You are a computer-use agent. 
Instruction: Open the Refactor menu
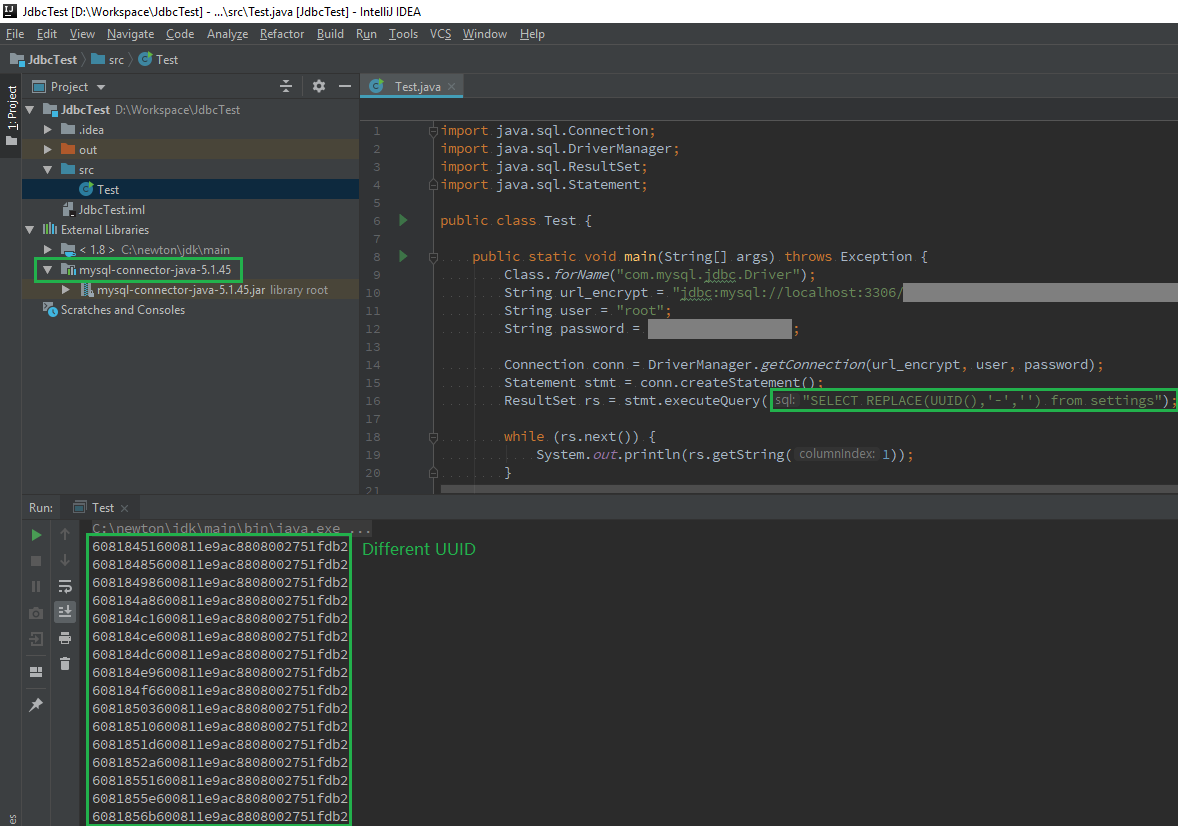coord(282,34)
